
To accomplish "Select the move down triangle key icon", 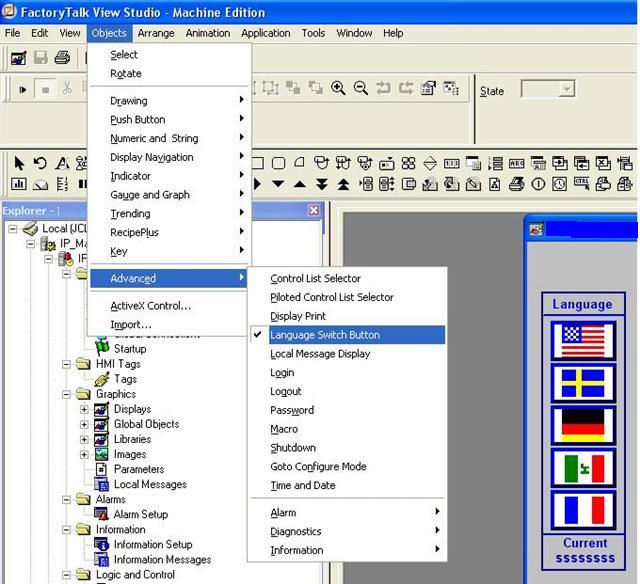I will coord(278,184).
